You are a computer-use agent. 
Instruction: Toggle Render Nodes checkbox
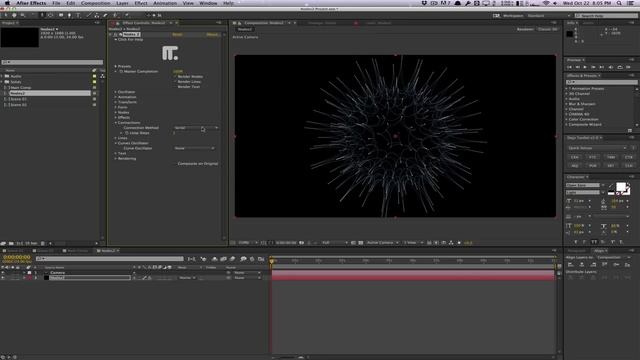click(176, 76)
